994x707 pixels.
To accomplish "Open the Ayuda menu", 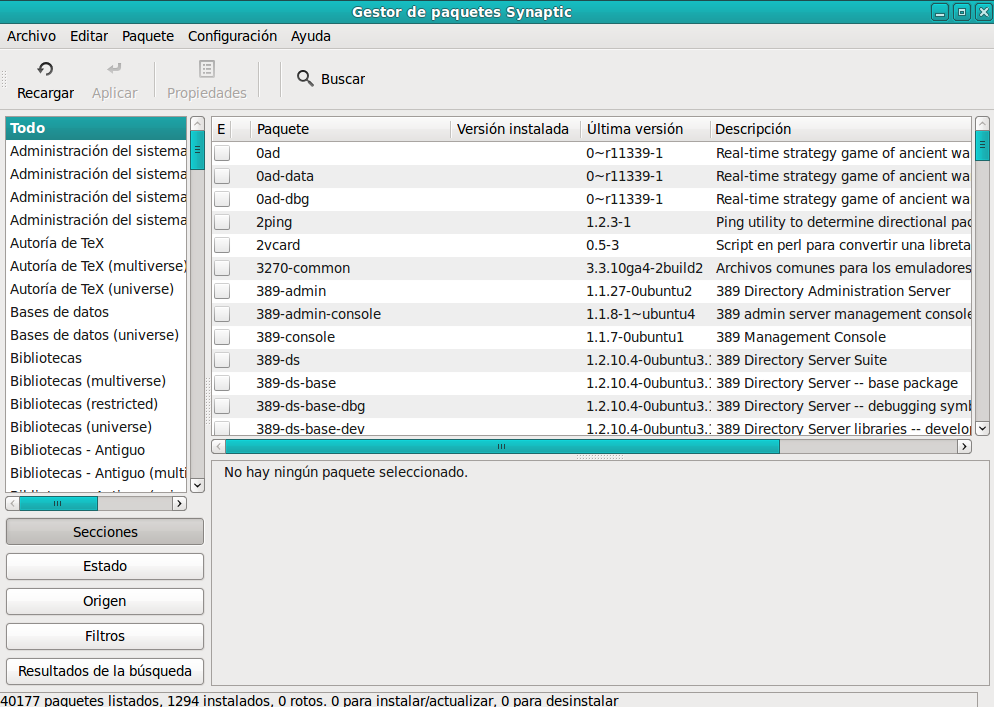I will [x=311, y=36].
